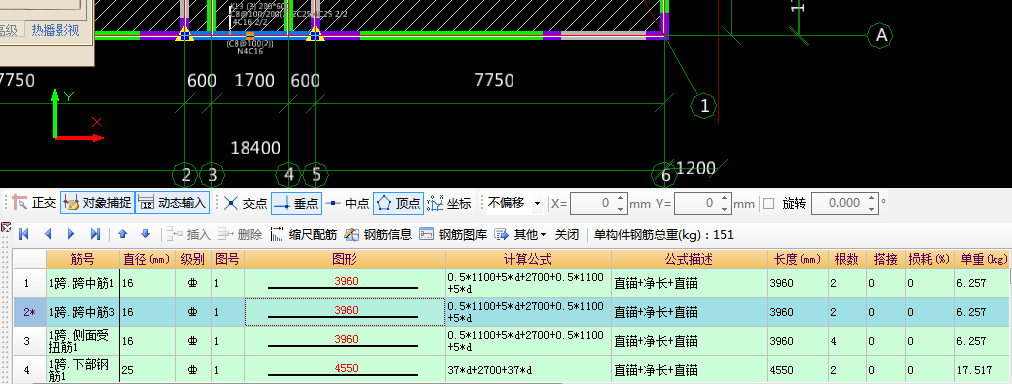
Task: Select row 4 header number
Action: (30, 370)
